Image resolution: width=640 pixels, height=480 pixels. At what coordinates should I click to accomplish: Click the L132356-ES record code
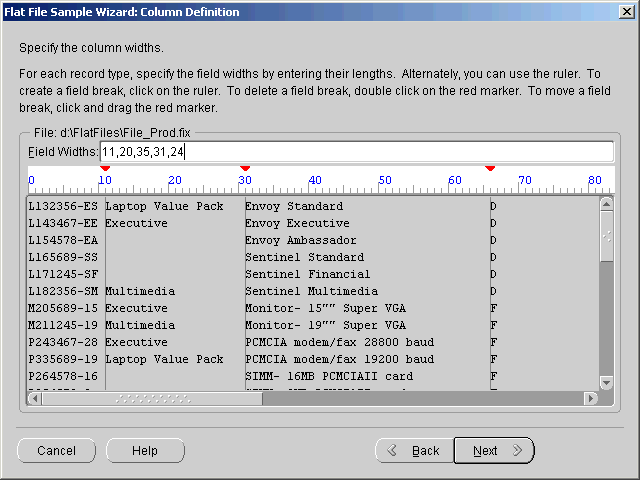(63, 207)
